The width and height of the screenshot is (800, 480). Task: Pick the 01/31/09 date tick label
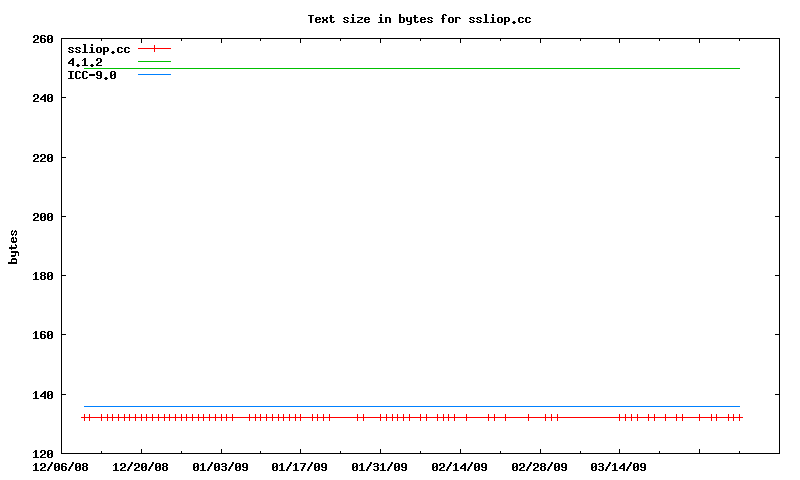coord(380,466)
